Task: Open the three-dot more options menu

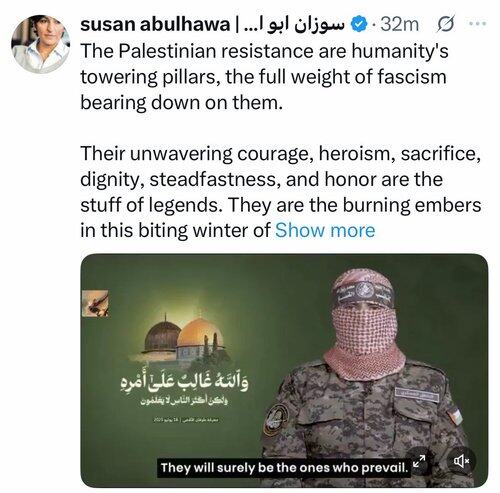Action: (x=478, y=24)
